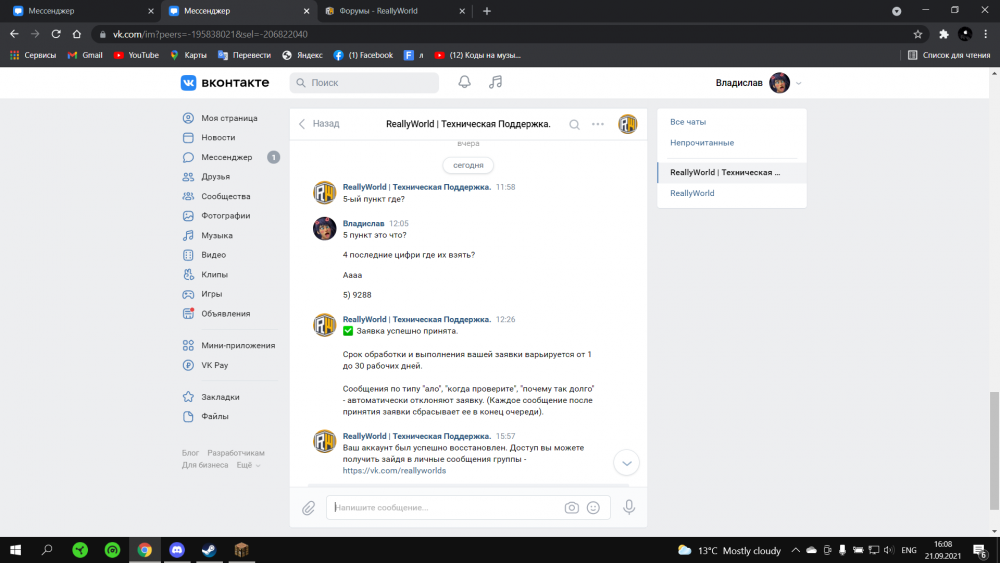Open Закладки in sidebar

pyautogui.click(x=220, y=397)
